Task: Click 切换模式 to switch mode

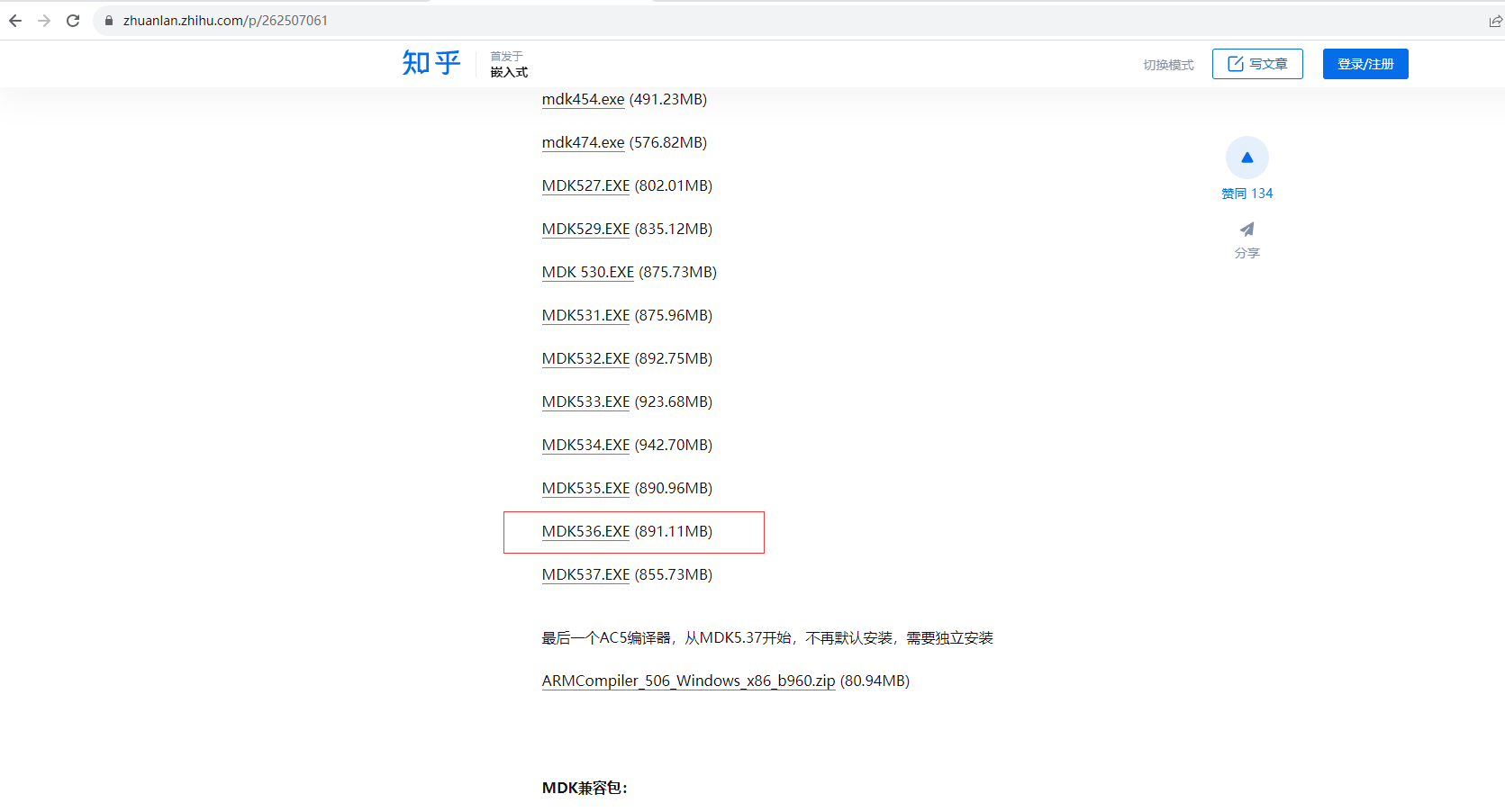Action: tap(1168, 65)
